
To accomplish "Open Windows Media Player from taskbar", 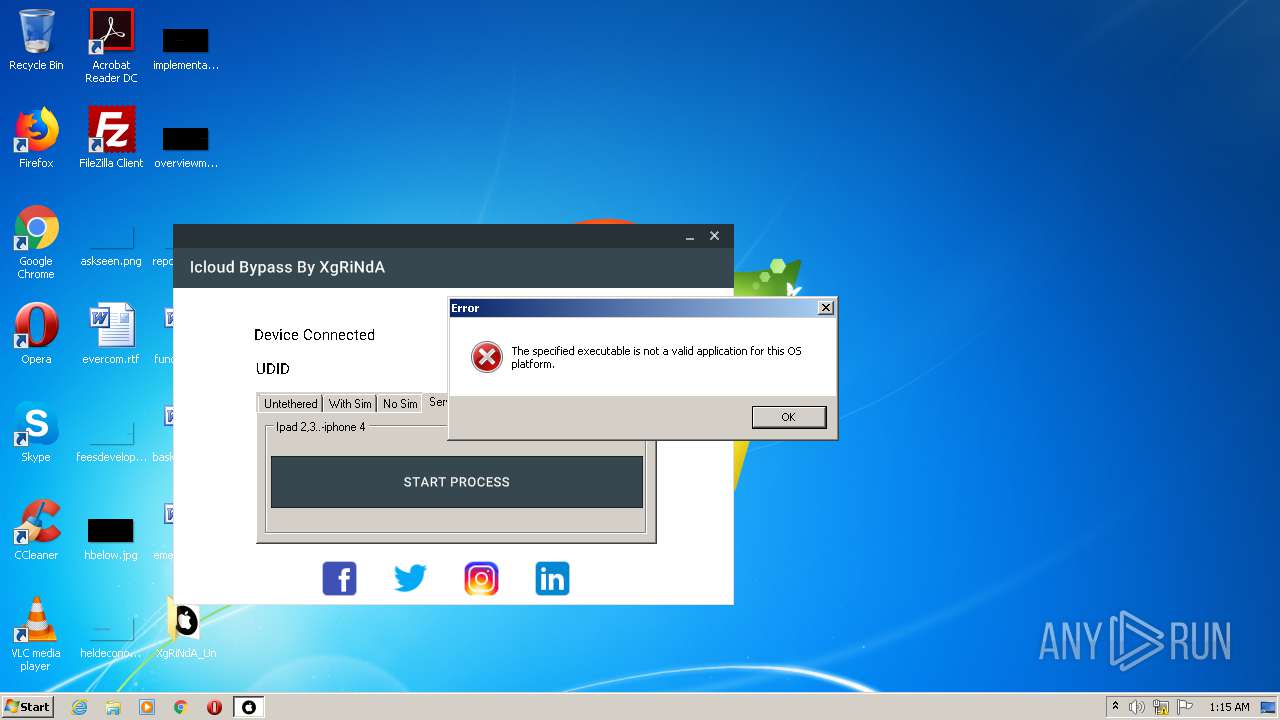I will tap(147, 707).
